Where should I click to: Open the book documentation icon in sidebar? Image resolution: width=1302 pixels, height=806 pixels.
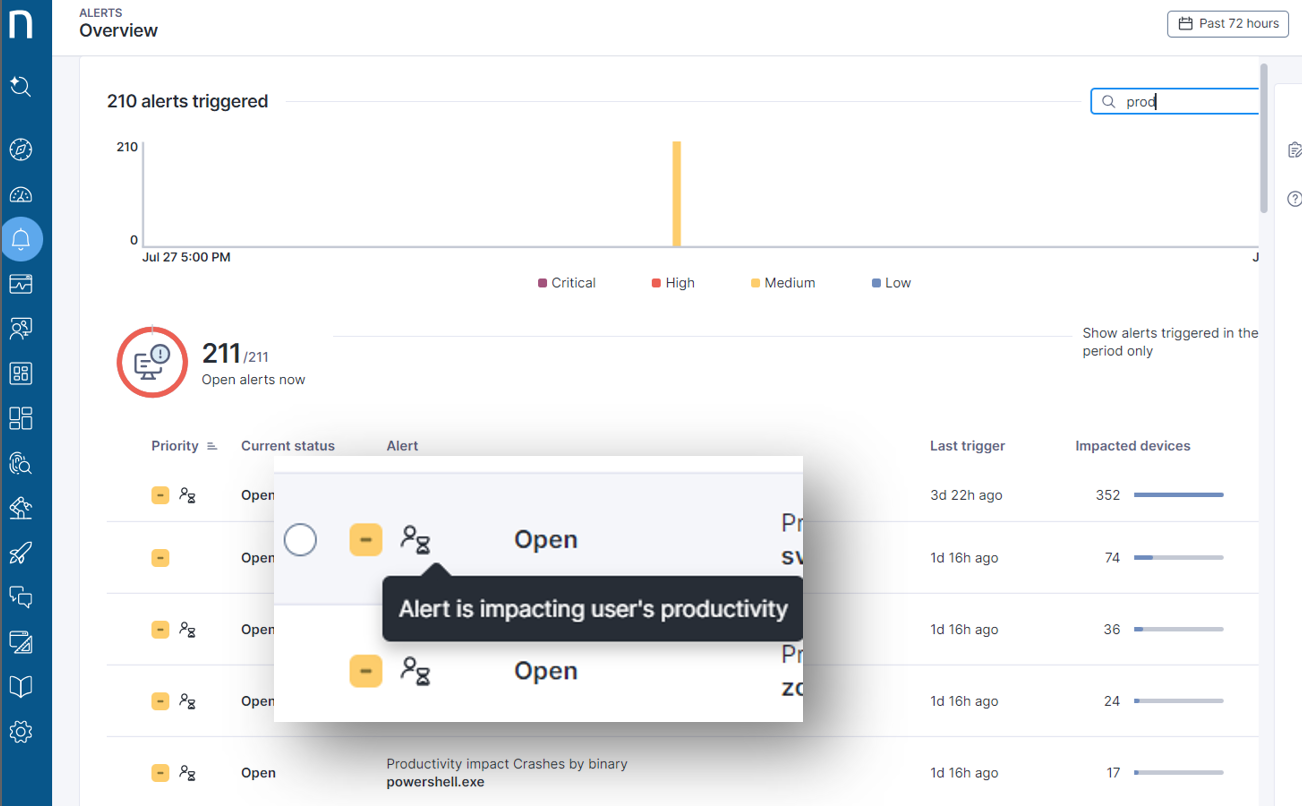tap(21, 687)
